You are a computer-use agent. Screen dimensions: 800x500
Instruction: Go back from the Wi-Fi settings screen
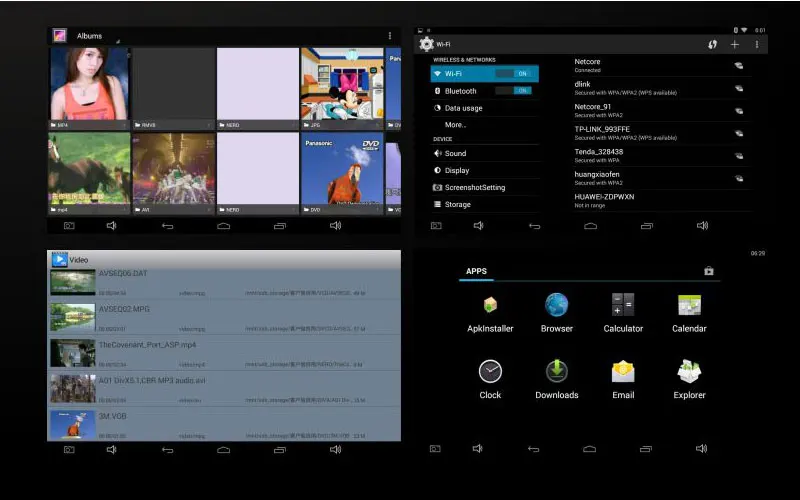point(534,226)
